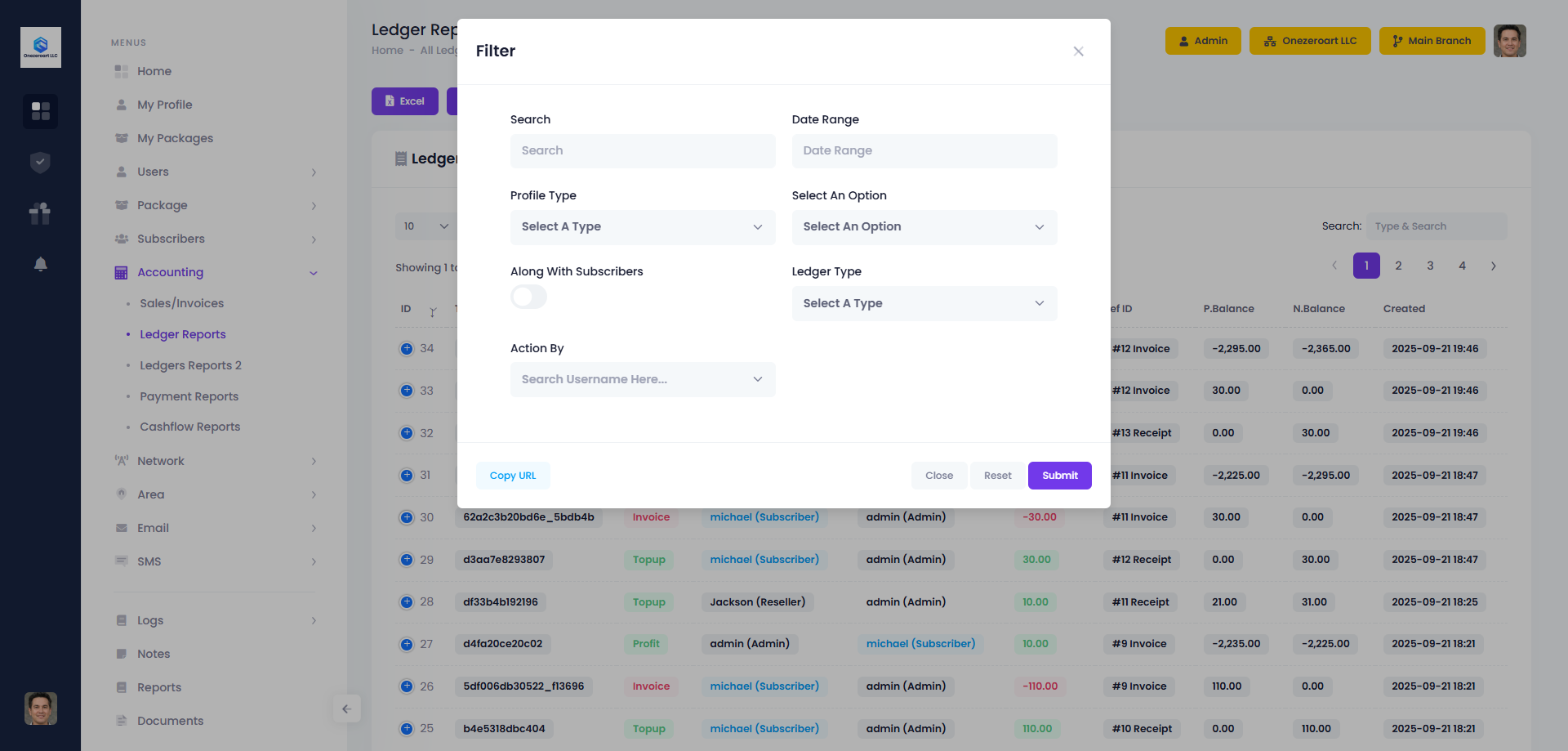Open notifications bell icon
1568x751 pixels.
[40, 264]
